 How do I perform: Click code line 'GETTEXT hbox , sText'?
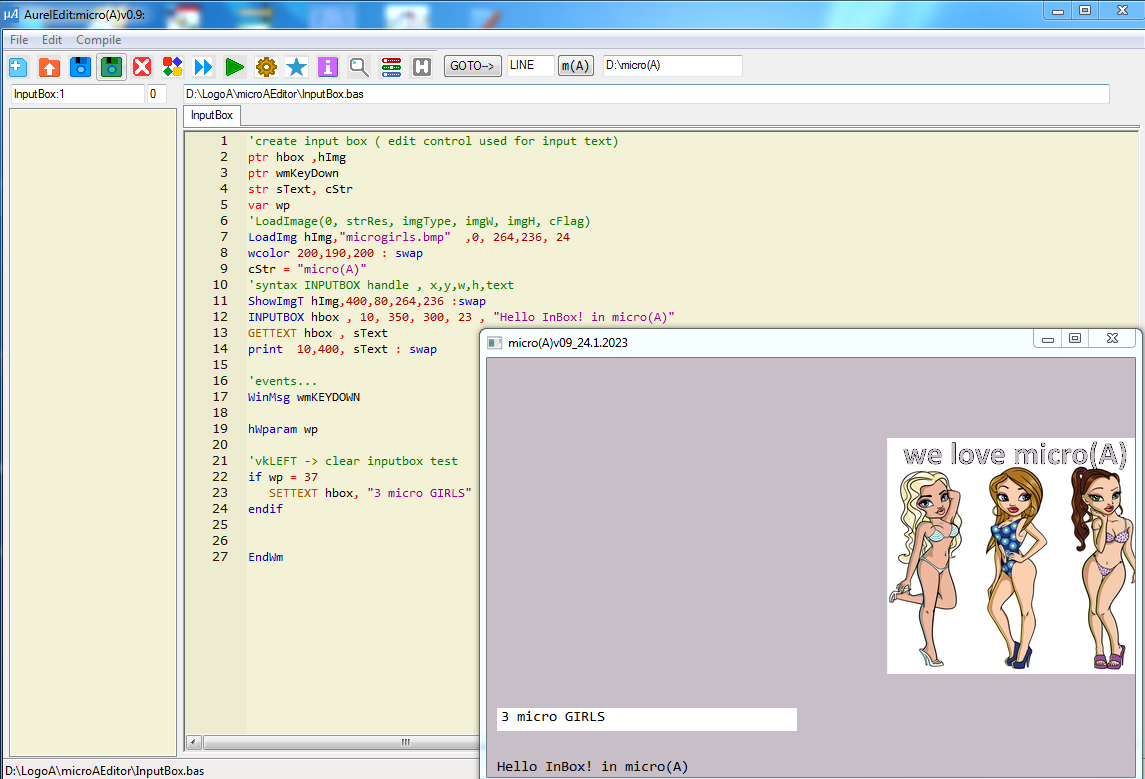[x=318, y=334]
